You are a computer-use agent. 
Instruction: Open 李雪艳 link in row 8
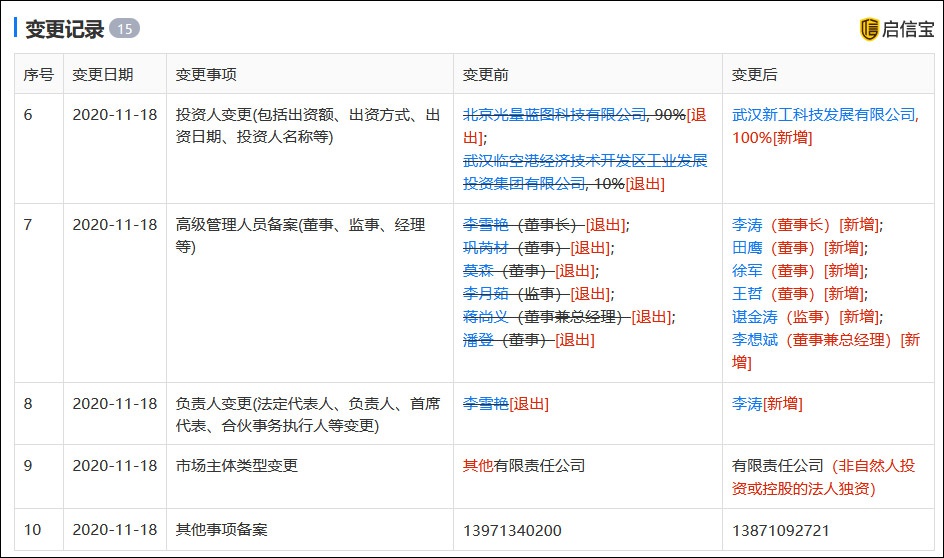[485, 403]
